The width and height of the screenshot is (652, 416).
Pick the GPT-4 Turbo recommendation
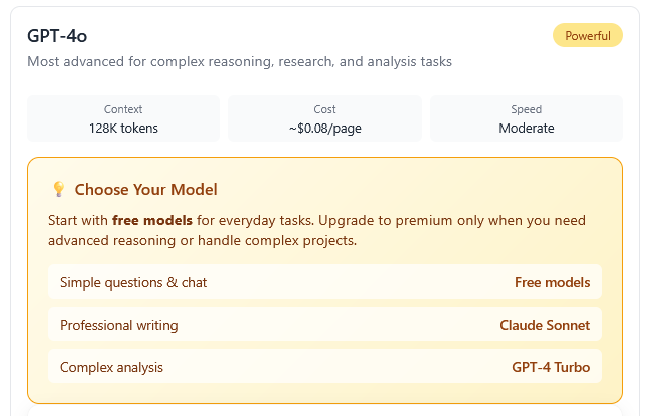tap(551, 367)
